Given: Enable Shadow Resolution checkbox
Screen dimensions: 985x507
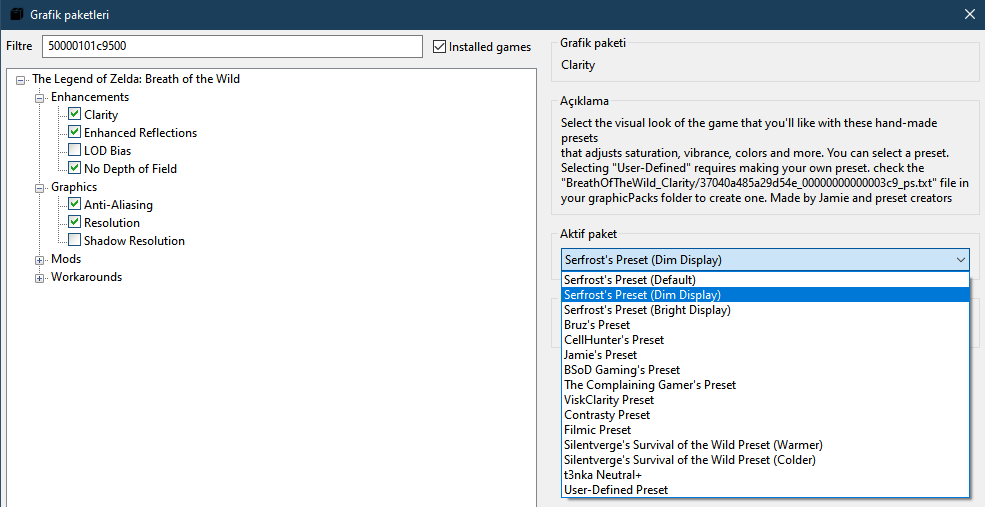Looking at the screenshot, I should pos(74,240).
